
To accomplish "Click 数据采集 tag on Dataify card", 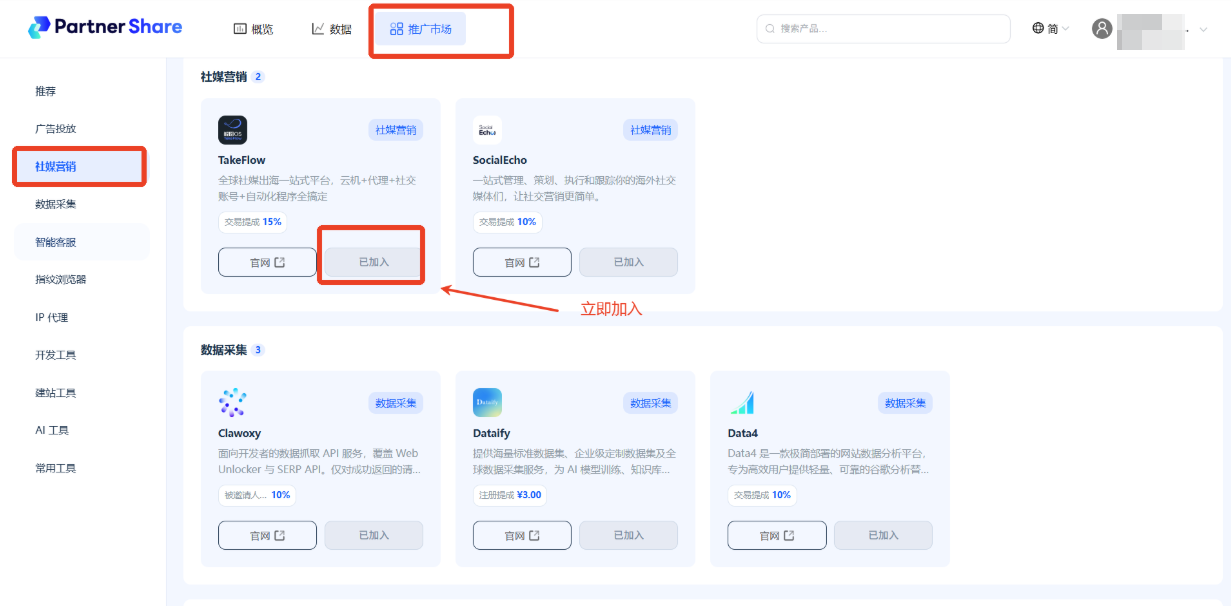I will (651, 403).
